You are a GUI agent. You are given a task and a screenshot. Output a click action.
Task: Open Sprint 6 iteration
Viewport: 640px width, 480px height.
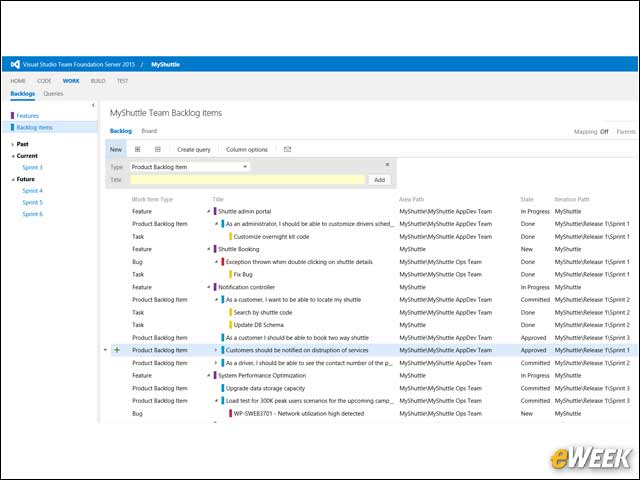(33, 214)
